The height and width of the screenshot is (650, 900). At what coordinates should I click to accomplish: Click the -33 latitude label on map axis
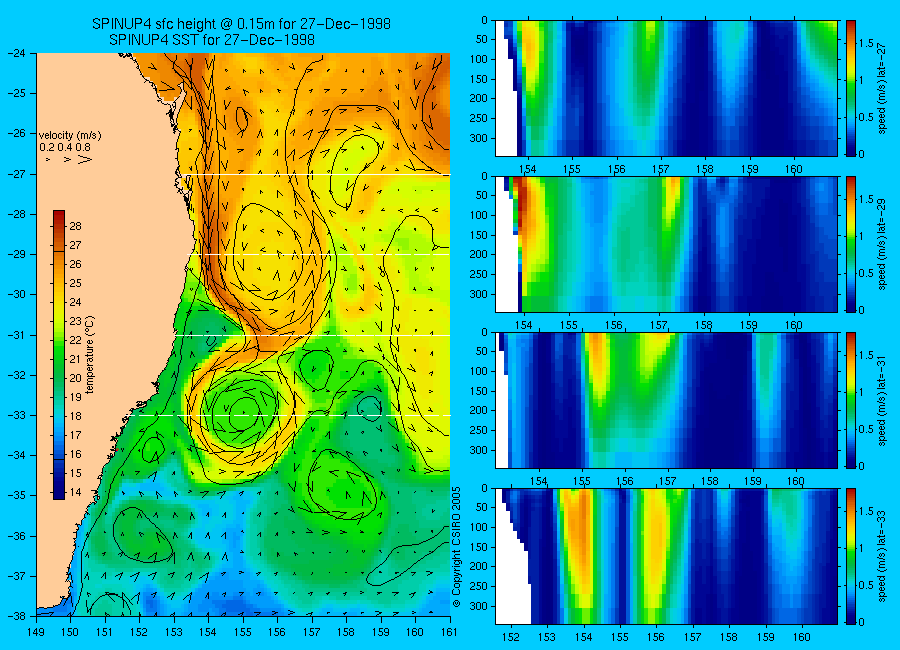17,415
